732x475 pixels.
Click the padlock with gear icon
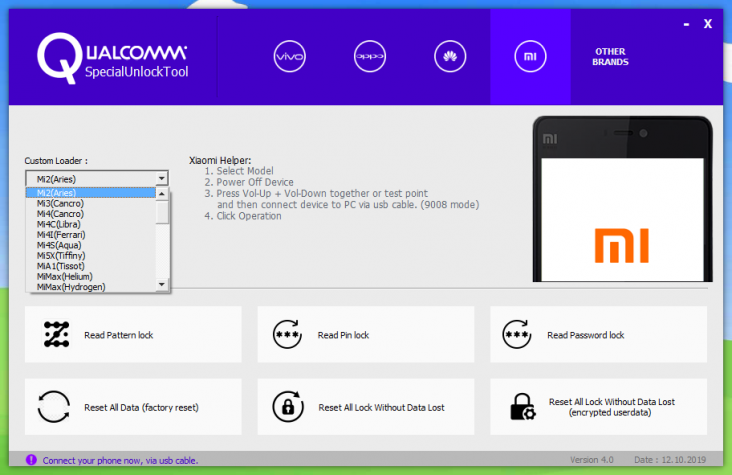tap(522, 406)
